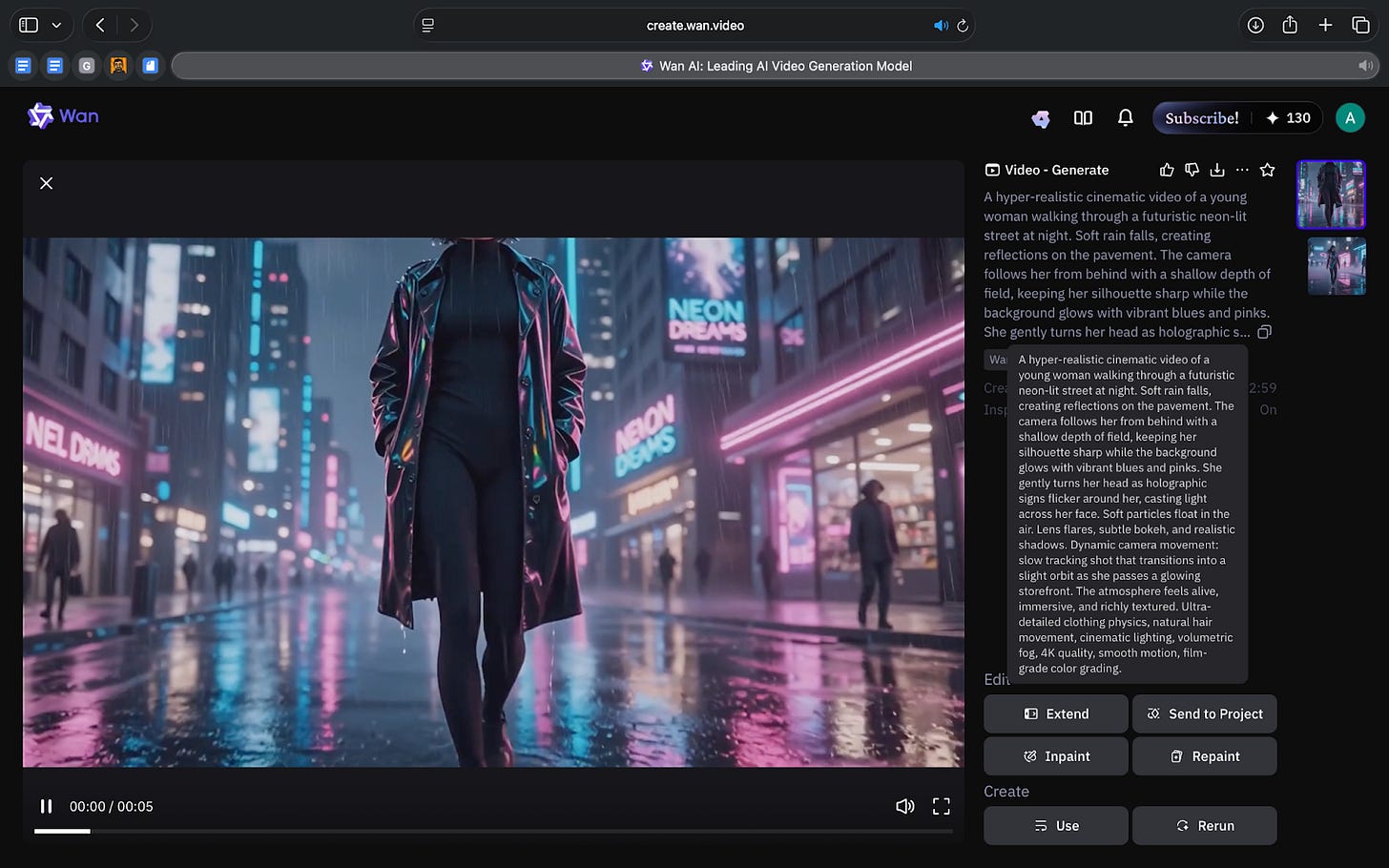Enter fullscreen video mode
Image resolution: width=1389 pixels, height=868 pixels.
[x=941, y=806]
